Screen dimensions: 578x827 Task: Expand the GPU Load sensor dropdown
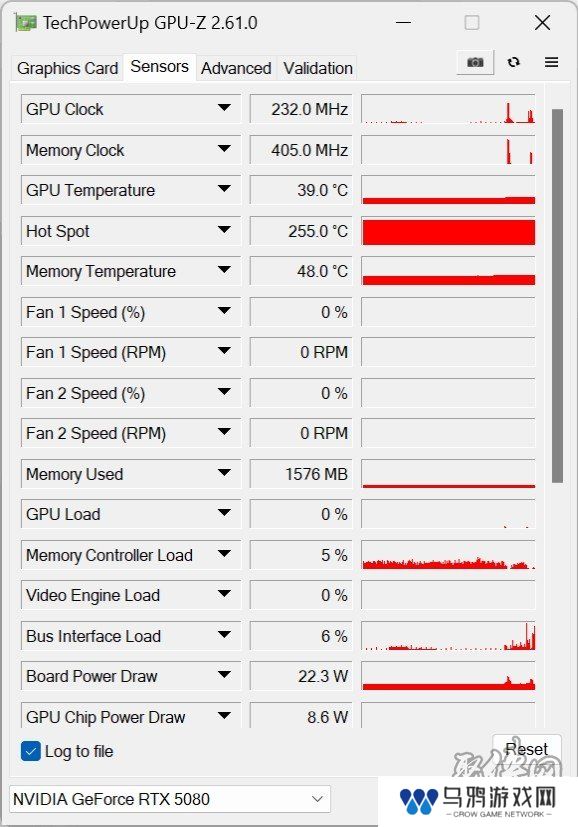tap(224, 513)
